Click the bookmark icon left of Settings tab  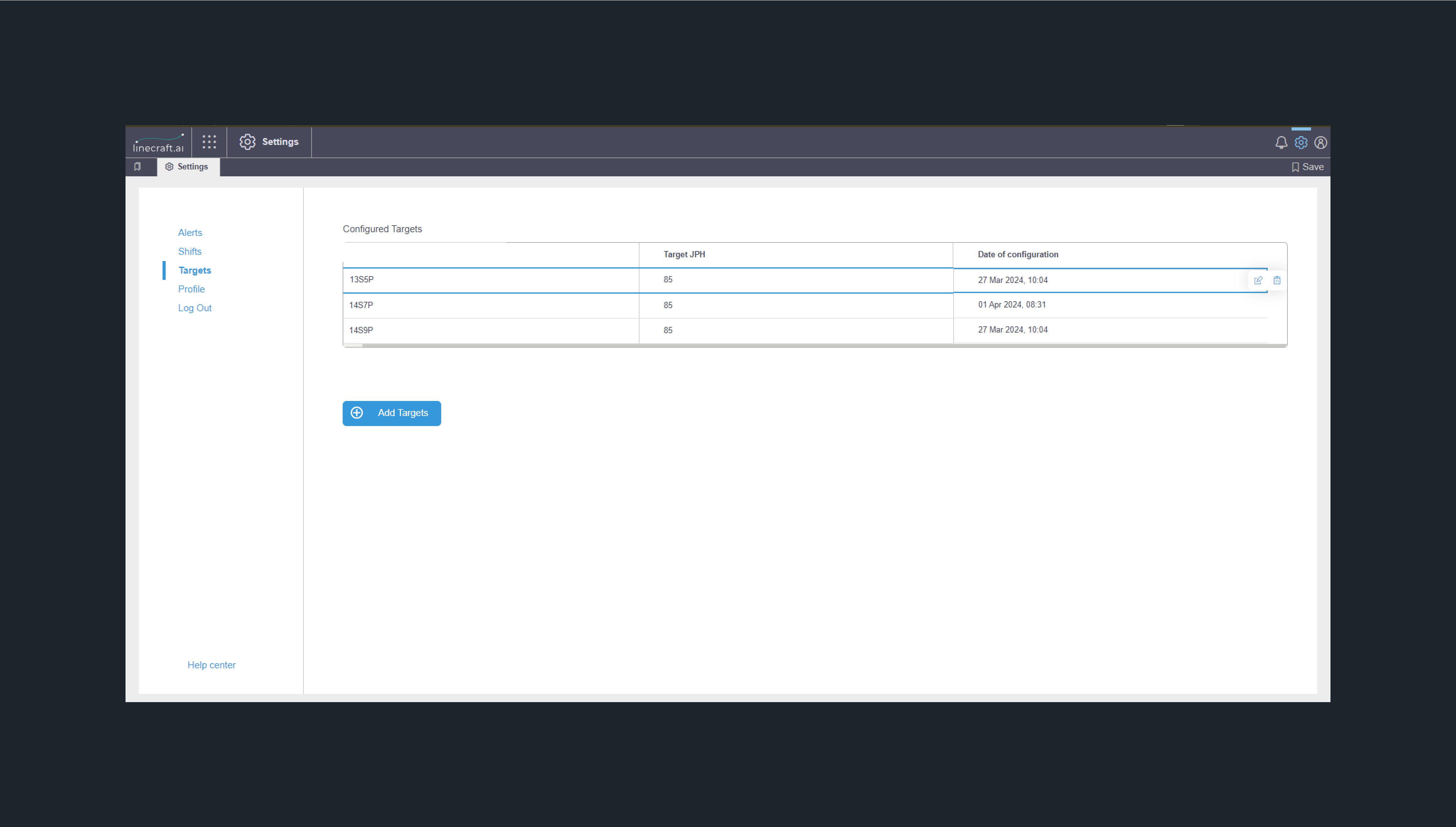137,166
